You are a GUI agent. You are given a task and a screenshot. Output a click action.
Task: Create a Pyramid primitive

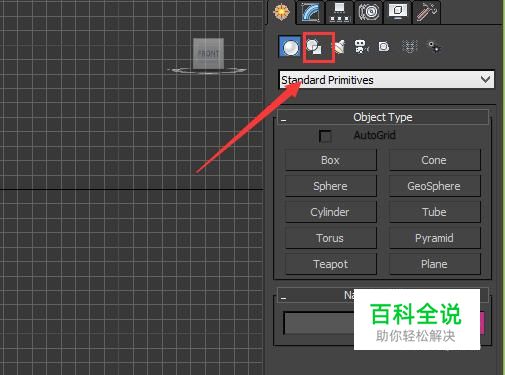434,238
